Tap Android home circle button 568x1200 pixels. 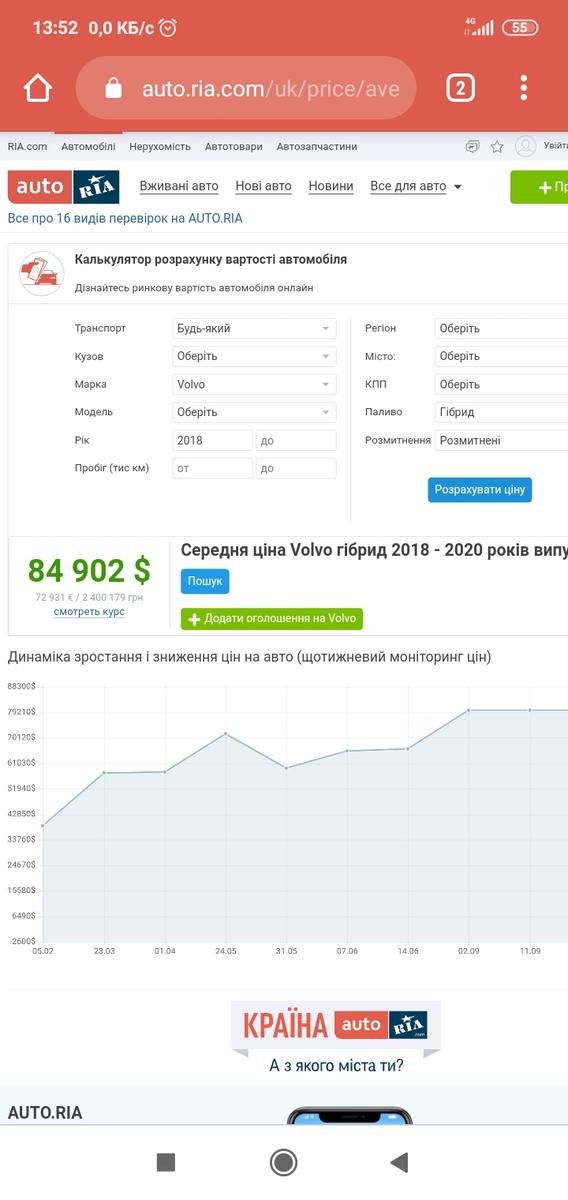[x=284, y=1162]
